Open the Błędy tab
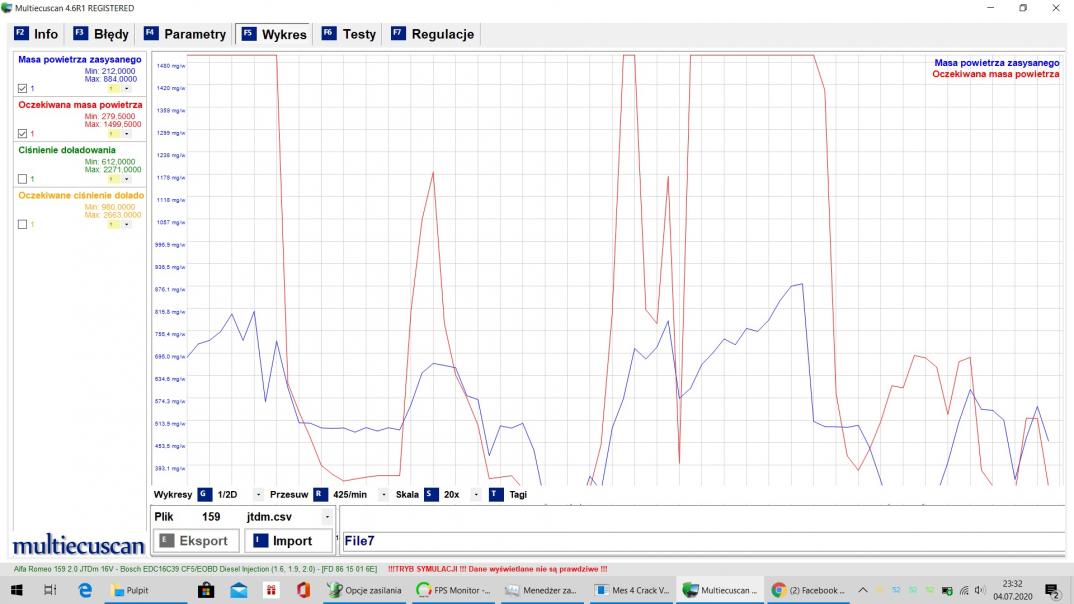The image size is (1074, 604). pos(101,34)
